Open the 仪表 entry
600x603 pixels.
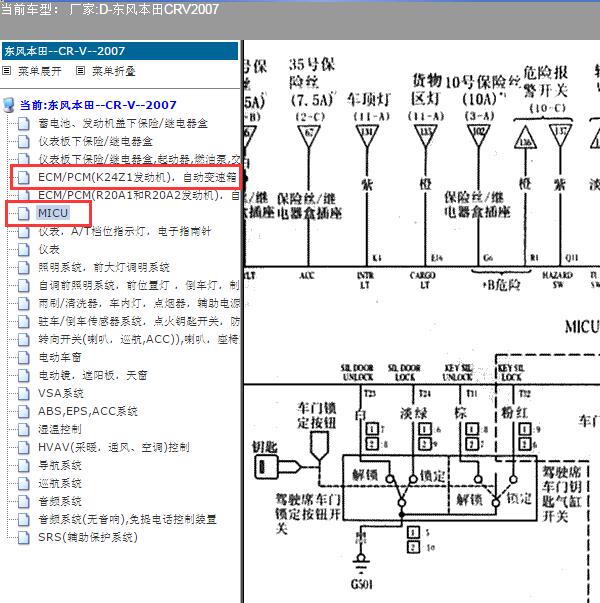49,250
